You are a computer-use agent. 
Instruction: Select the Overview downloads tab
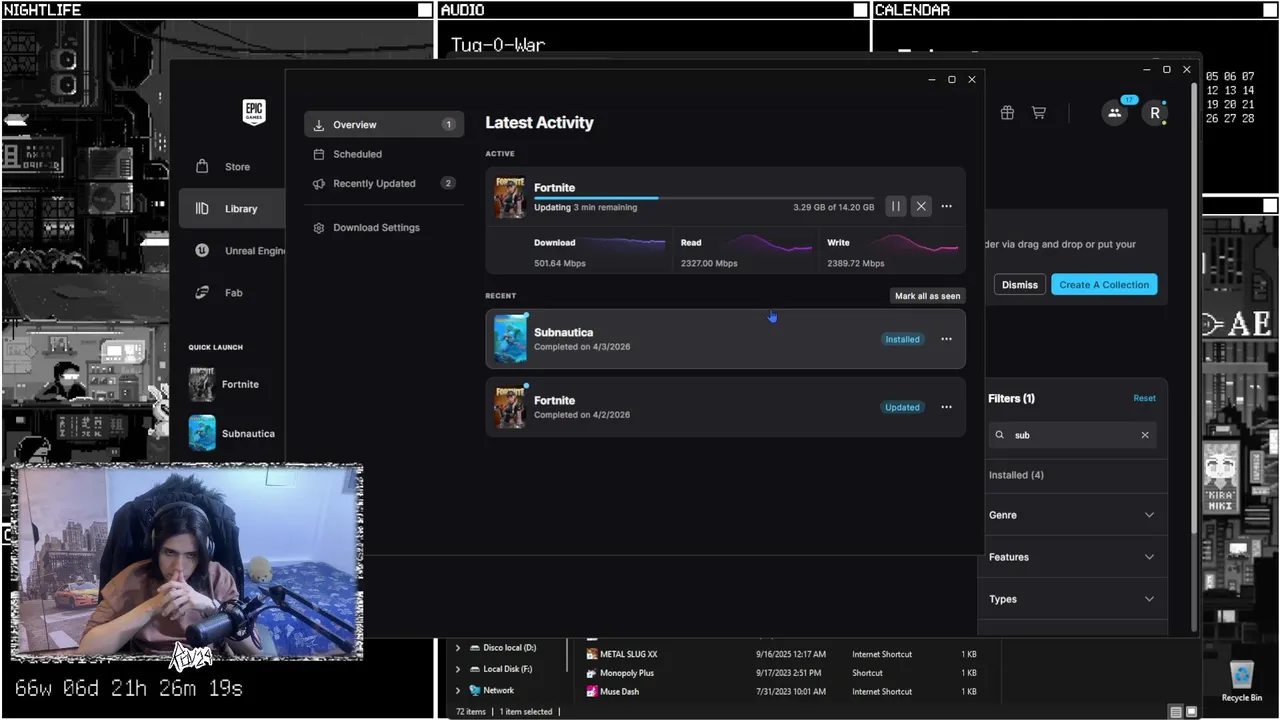click(384, 125)
